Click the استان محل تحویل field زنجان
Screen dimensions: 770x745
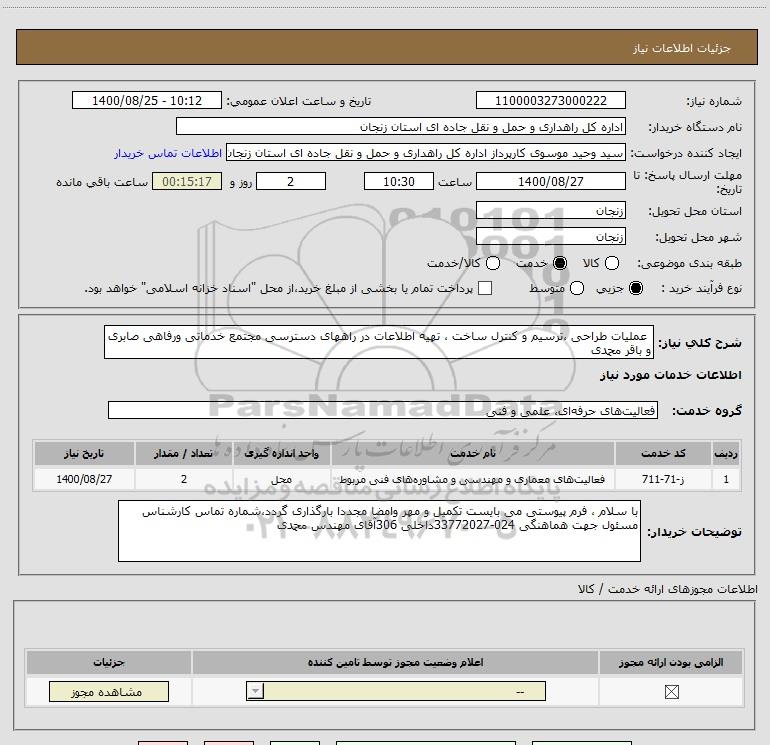coord(550,211)
